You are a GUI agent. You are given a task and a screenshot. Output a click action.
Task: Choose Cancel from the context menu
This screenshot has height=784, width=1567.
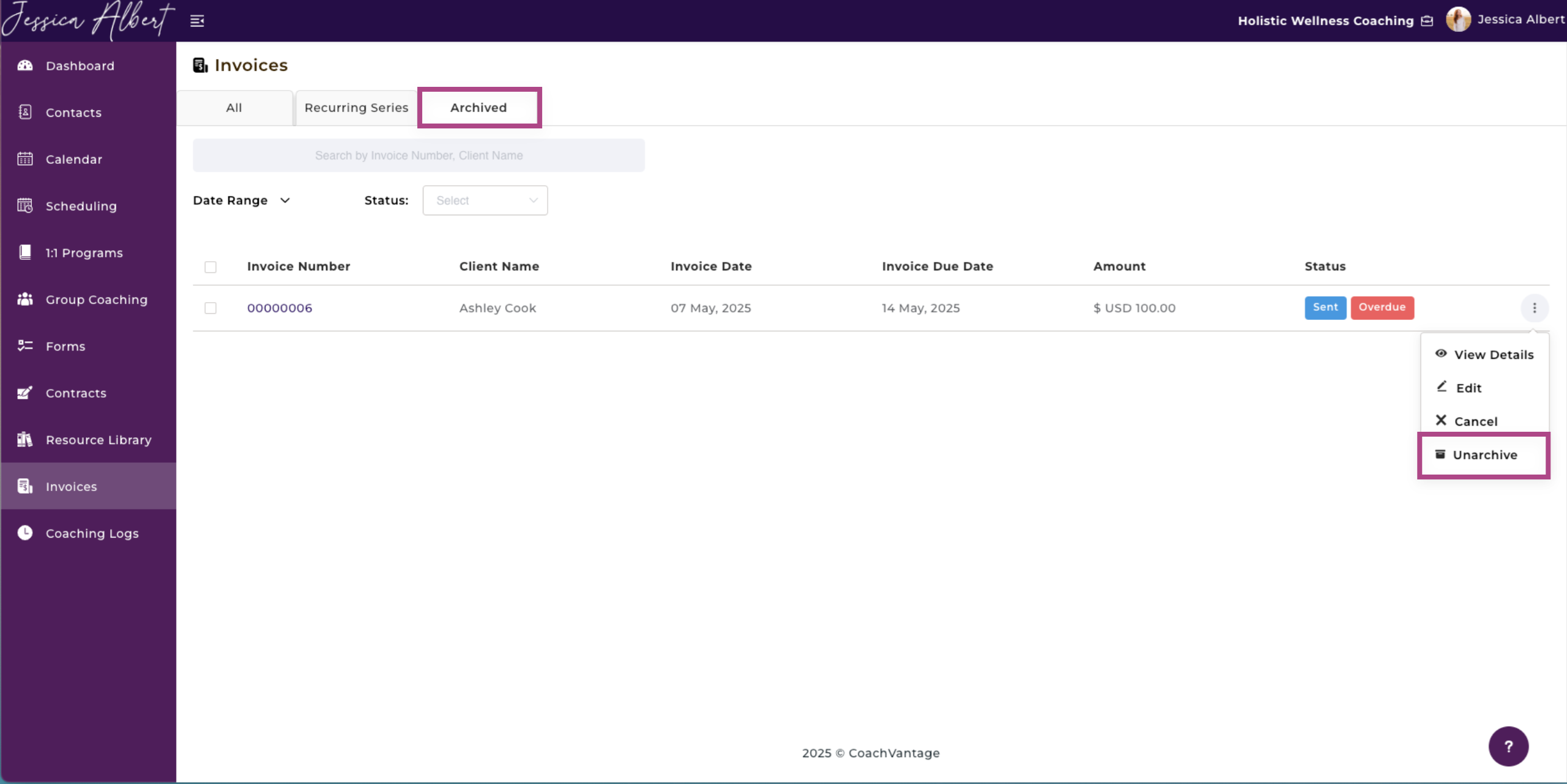tap(1484, 421)
